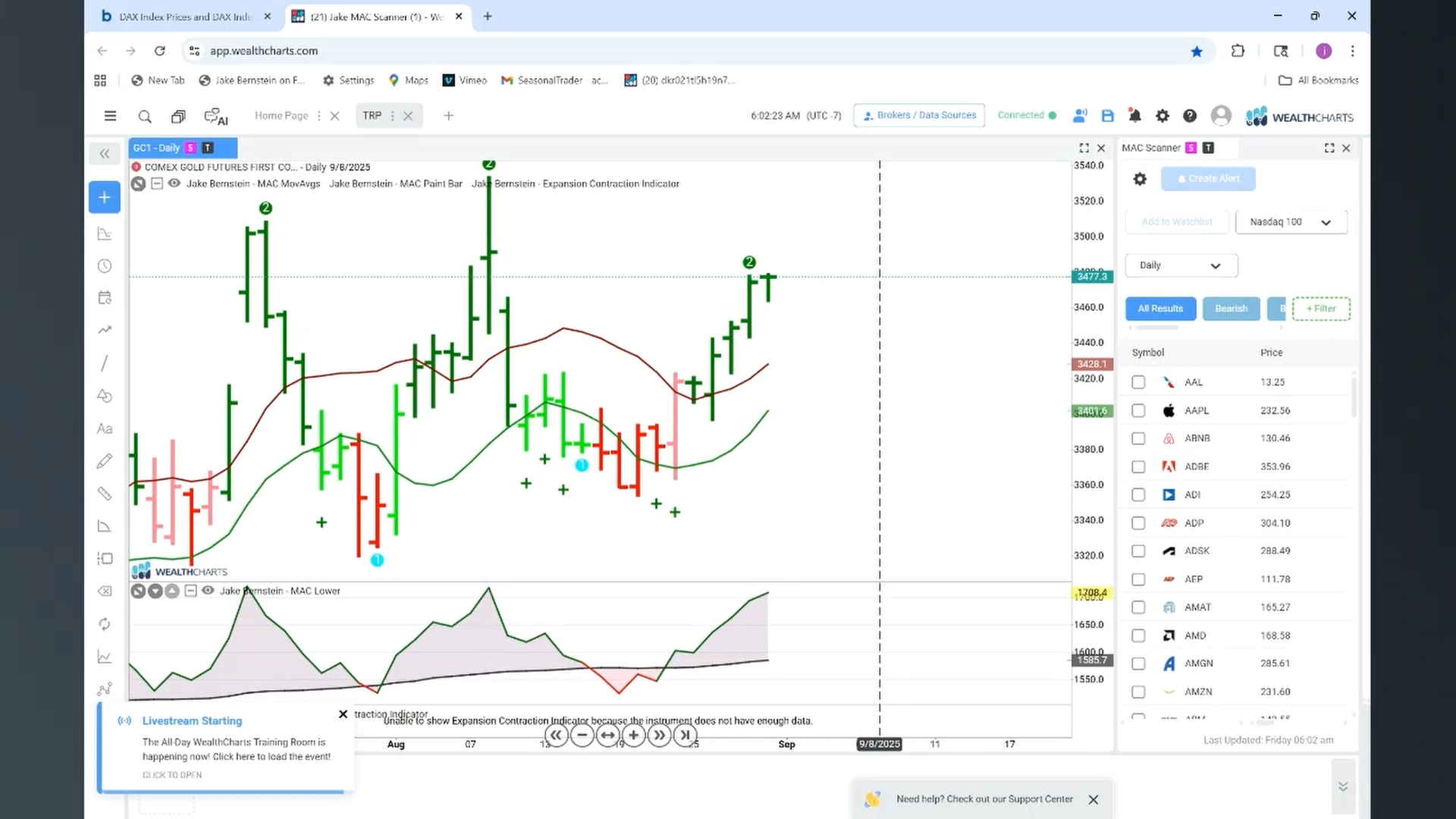Open the community chat people icon
The height and width of the screenshot is (819, 1456).
tap(1081, 116)
